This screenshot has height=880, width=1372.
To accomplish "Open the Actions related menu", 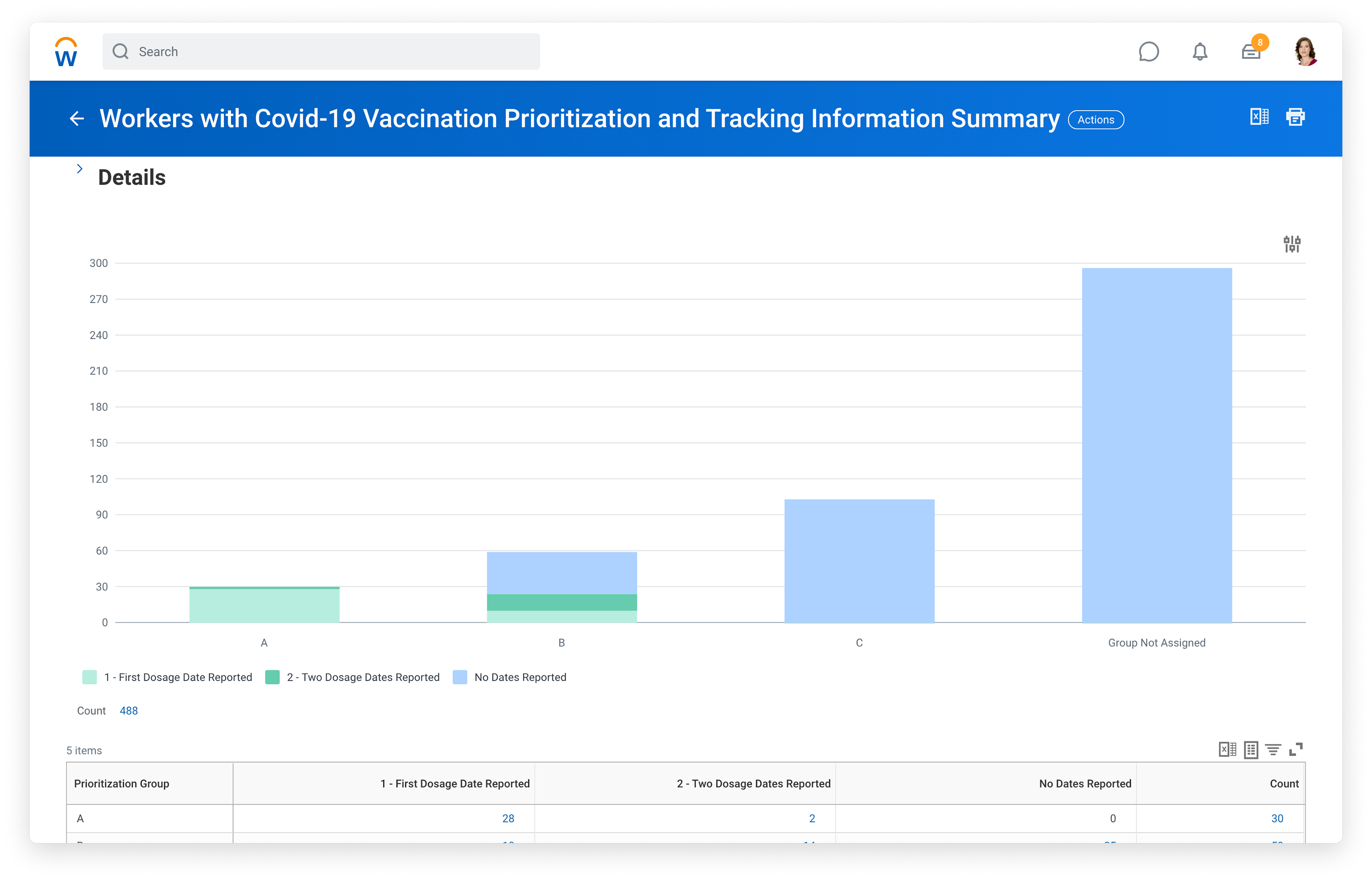I will tap(1095, 120).
